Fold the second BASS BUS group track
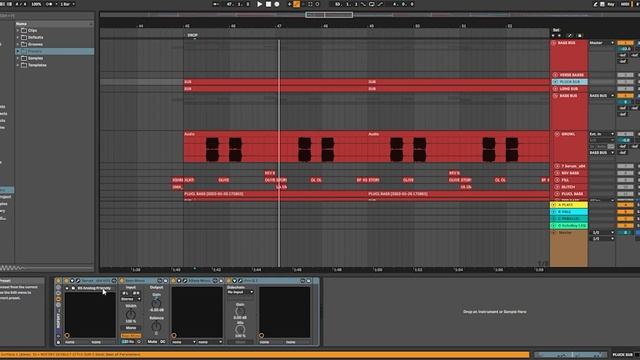This screenshot has height=360, width=640. [556, 96]
